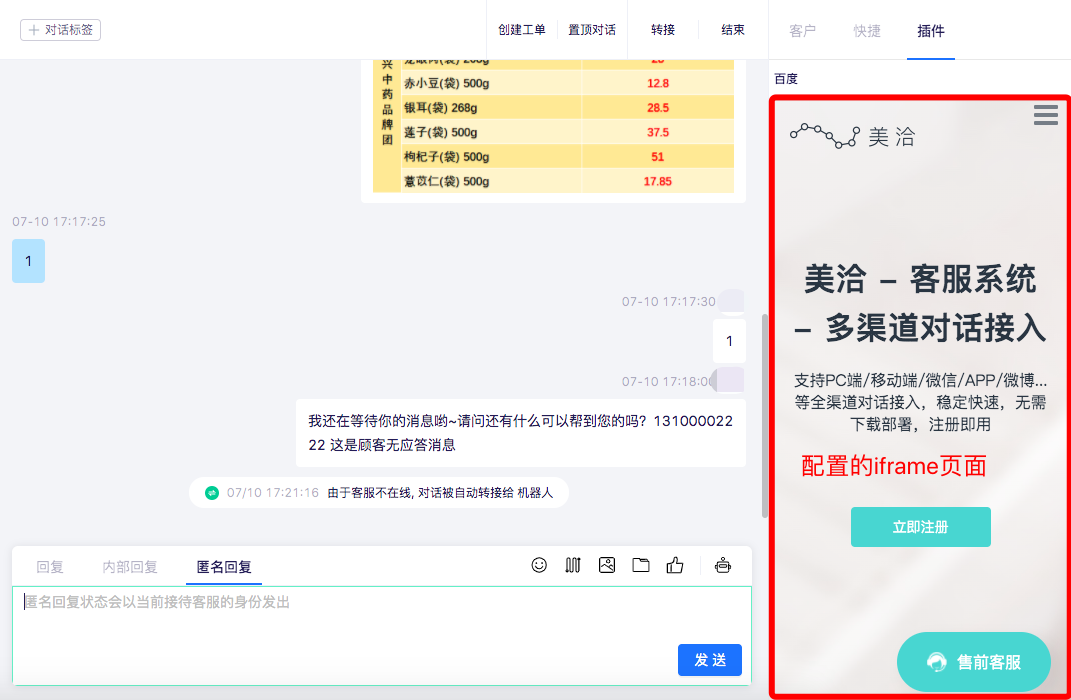Click the 07-10 17:17:30 timestamp
Viewport: 1071px width, 700px height.
669,301
